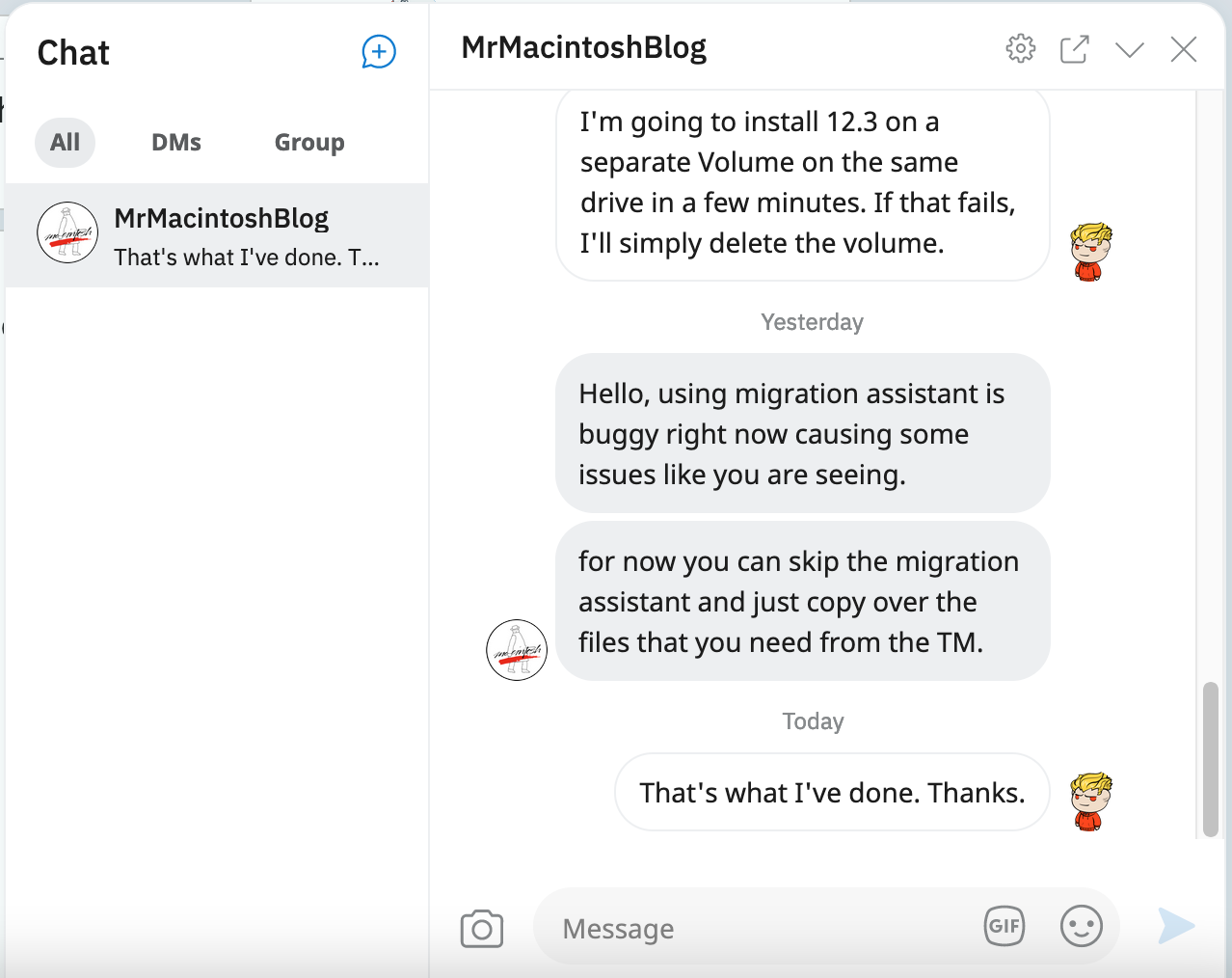The width and height of the screenshot is (1232, 978).
Task: Switch to the Group tab
Action: 309,143
